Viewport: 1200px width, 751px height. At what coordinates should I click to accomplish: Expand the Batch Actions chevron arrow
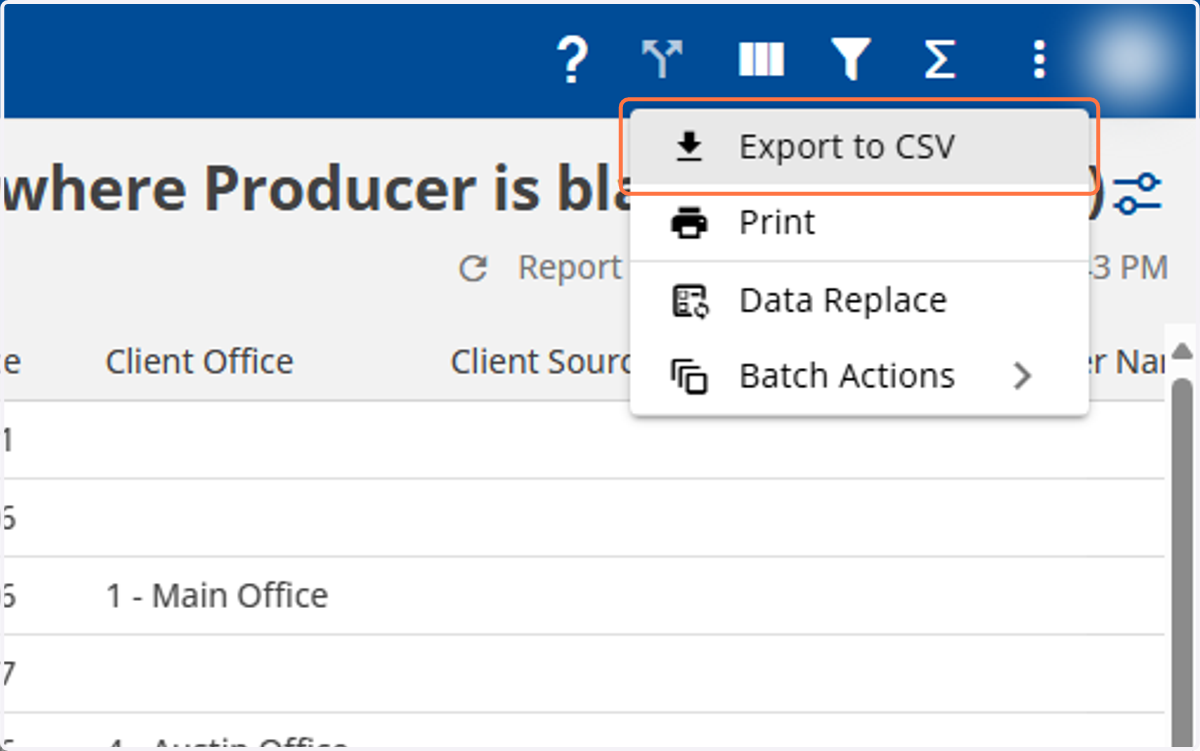tap(1021, 376)
